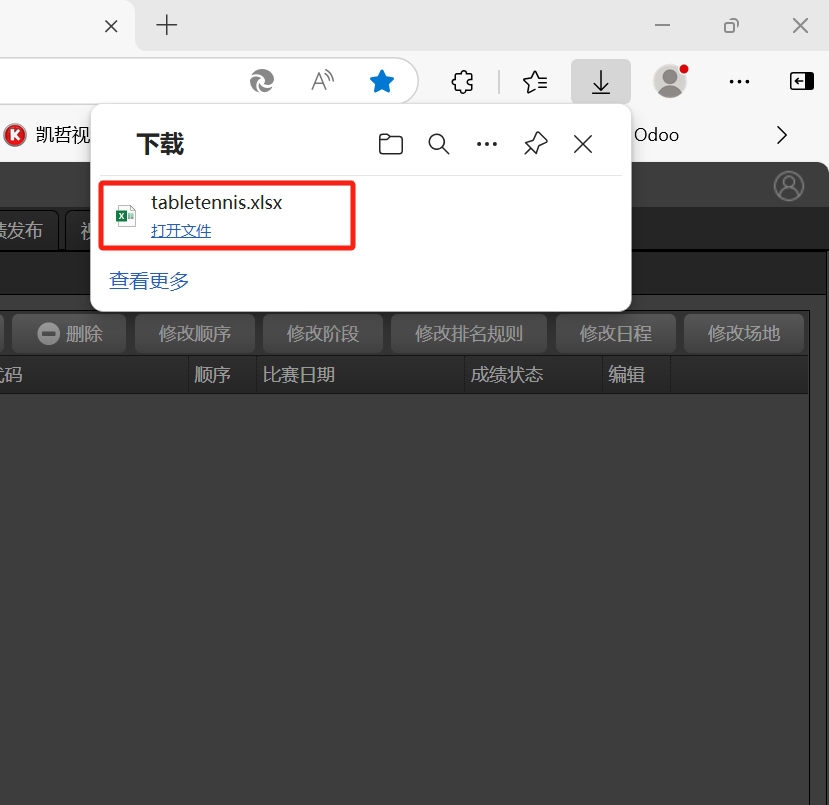829x805 pixels.
Task: Expand hidden bookmarks with the chevron
Action: coord(781,134)
